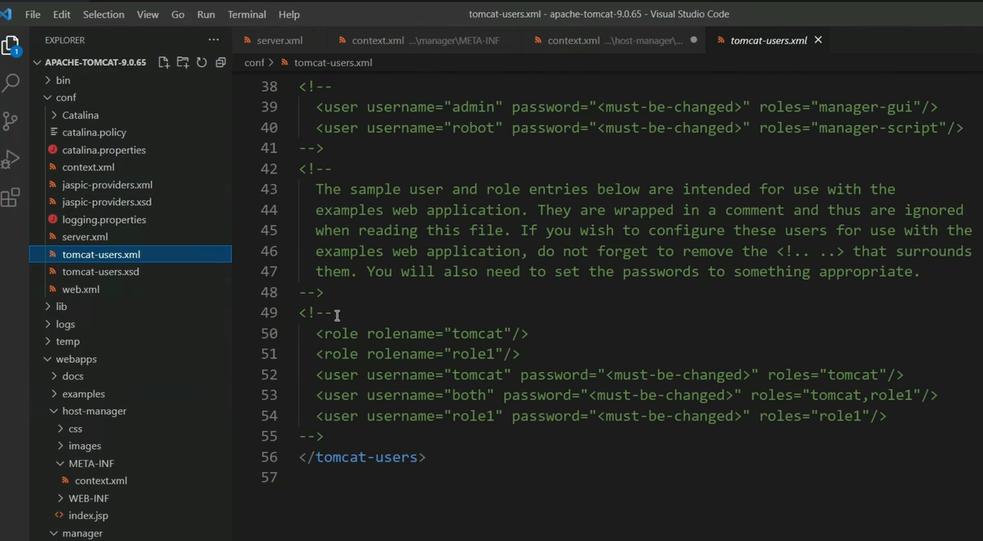Open the Selection menu
The height and width of the screenshot is (541, 983).
click(103, 14)
